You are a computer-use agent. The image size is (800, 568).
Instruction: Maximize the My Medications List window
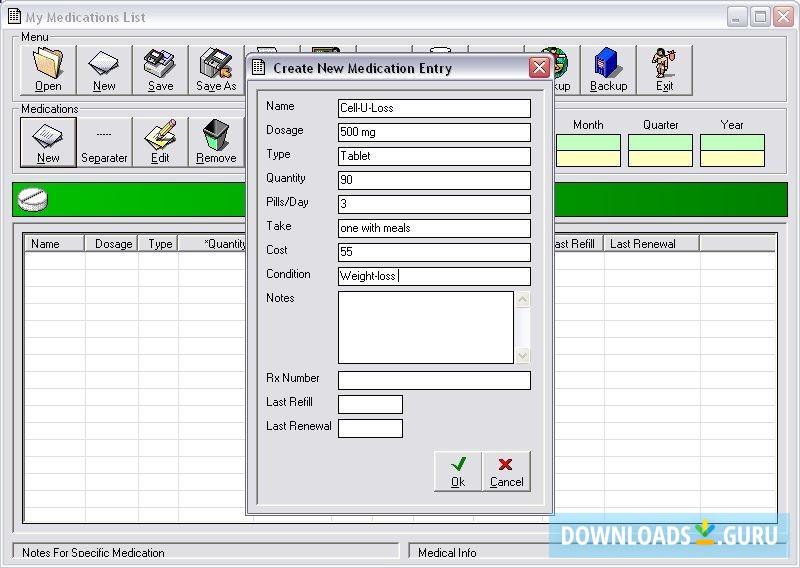pos(760,17)
